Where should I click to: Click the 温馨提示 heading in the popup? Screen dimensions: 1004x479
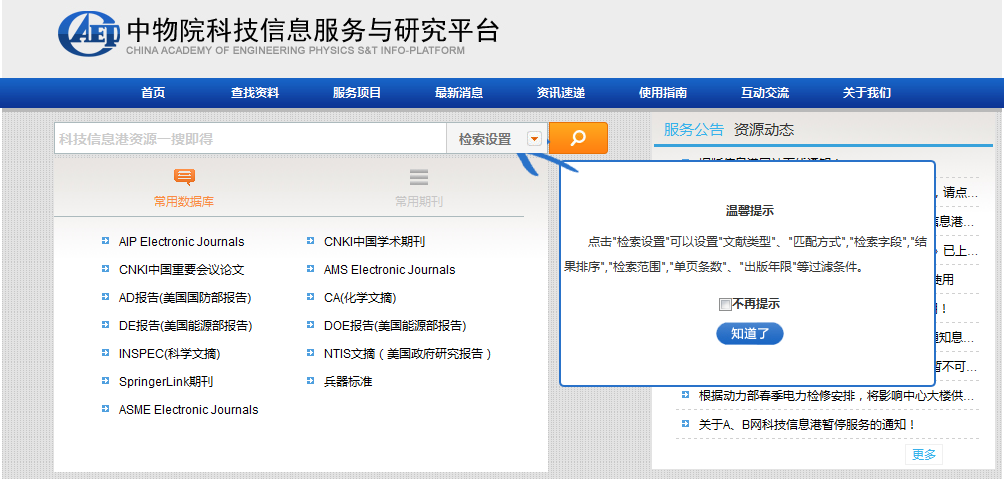tap(749, 211)
